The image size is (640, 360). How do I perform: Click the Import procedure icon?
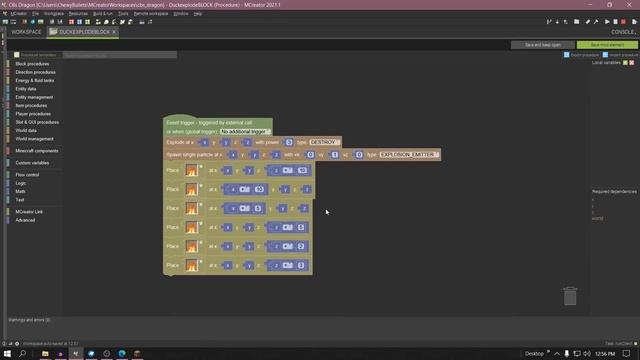pyautogui.click(x=605, y=55)
